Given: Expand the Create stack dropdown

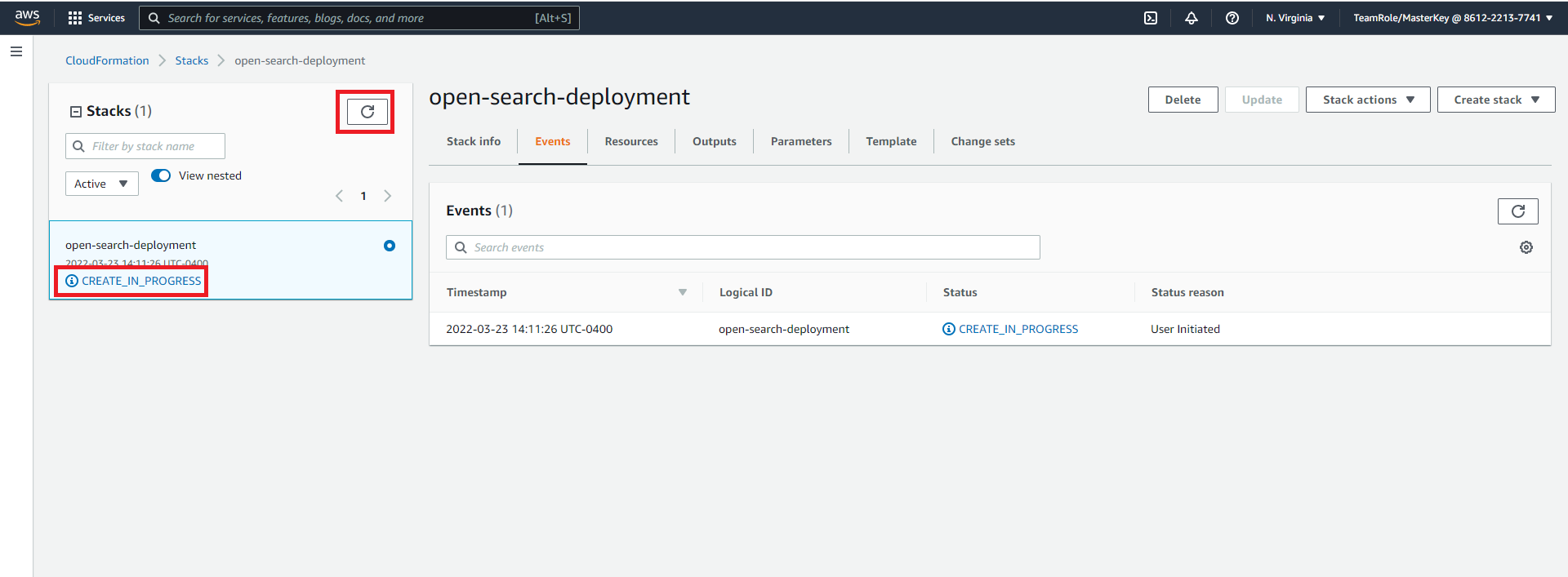Looking at the screenshot, I should click(x=1496, y=100).
